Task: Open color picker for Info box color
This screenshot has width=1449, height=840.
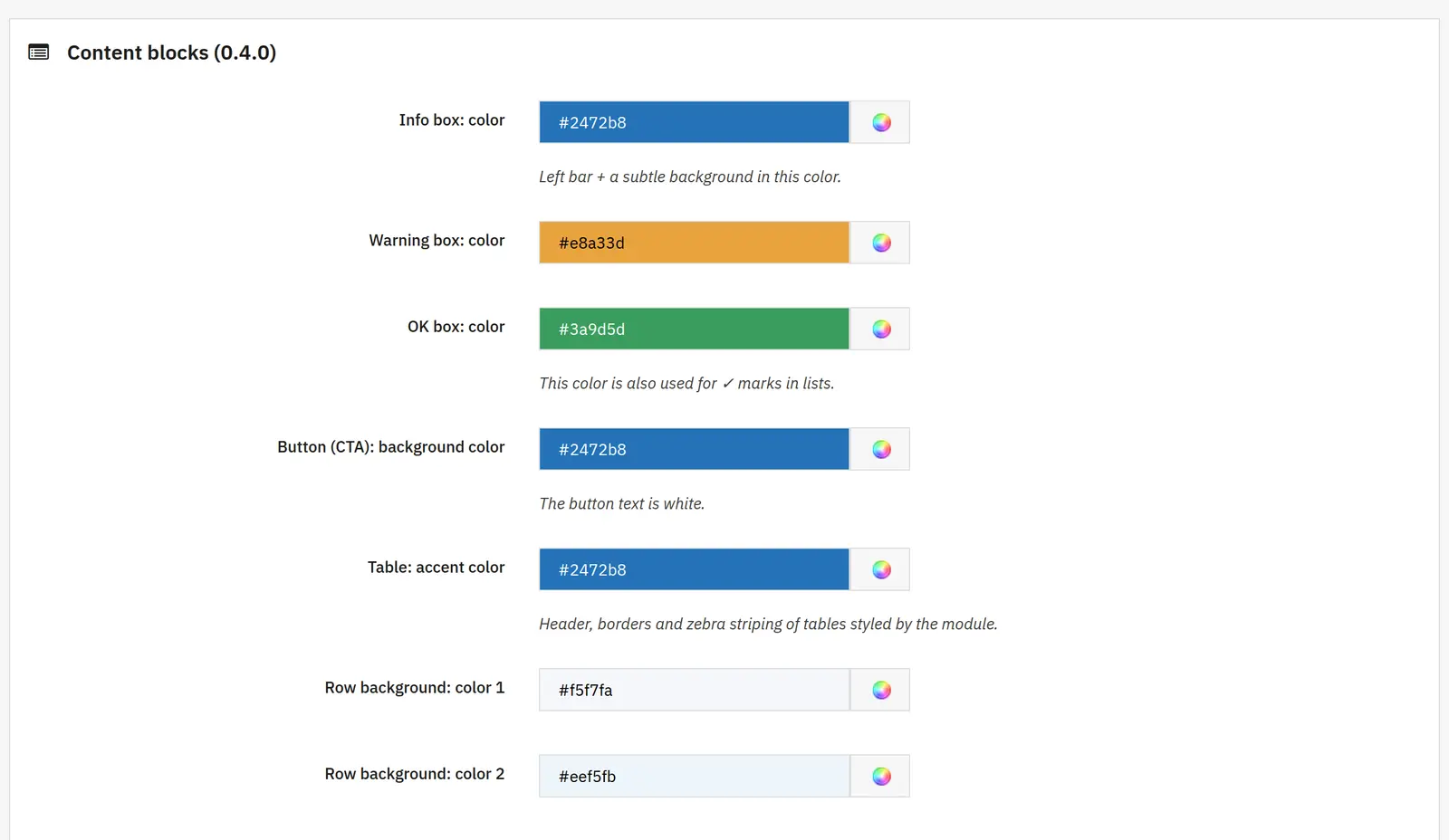Action: point(880,122)
